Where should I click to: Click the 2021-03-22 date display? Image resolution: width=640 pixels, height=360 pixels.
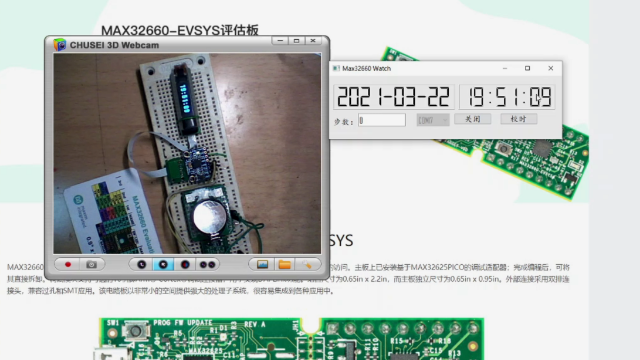[x=394, y=97]
